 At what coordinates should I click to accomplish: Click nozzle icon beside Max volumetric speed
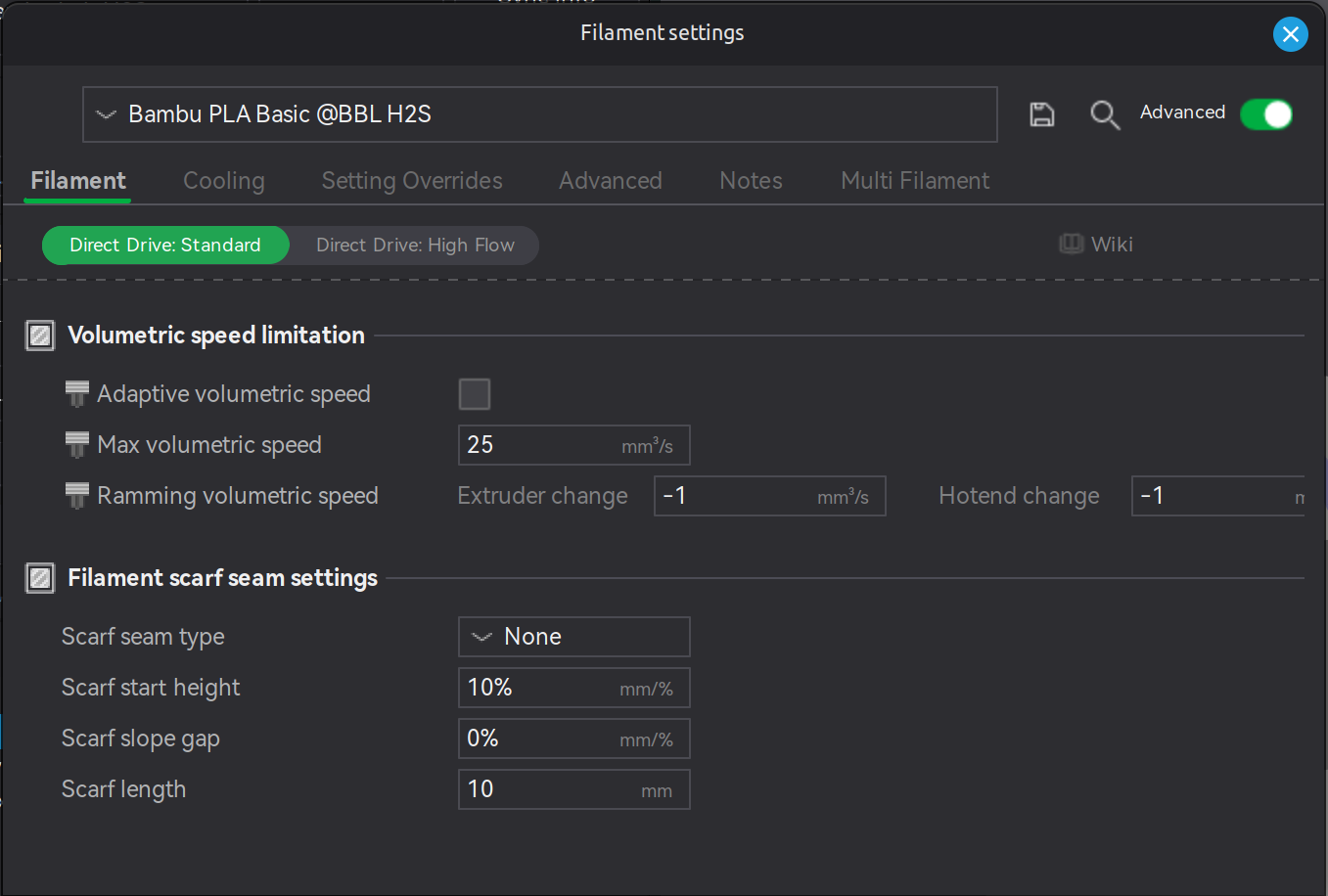[x=77, y=445]
